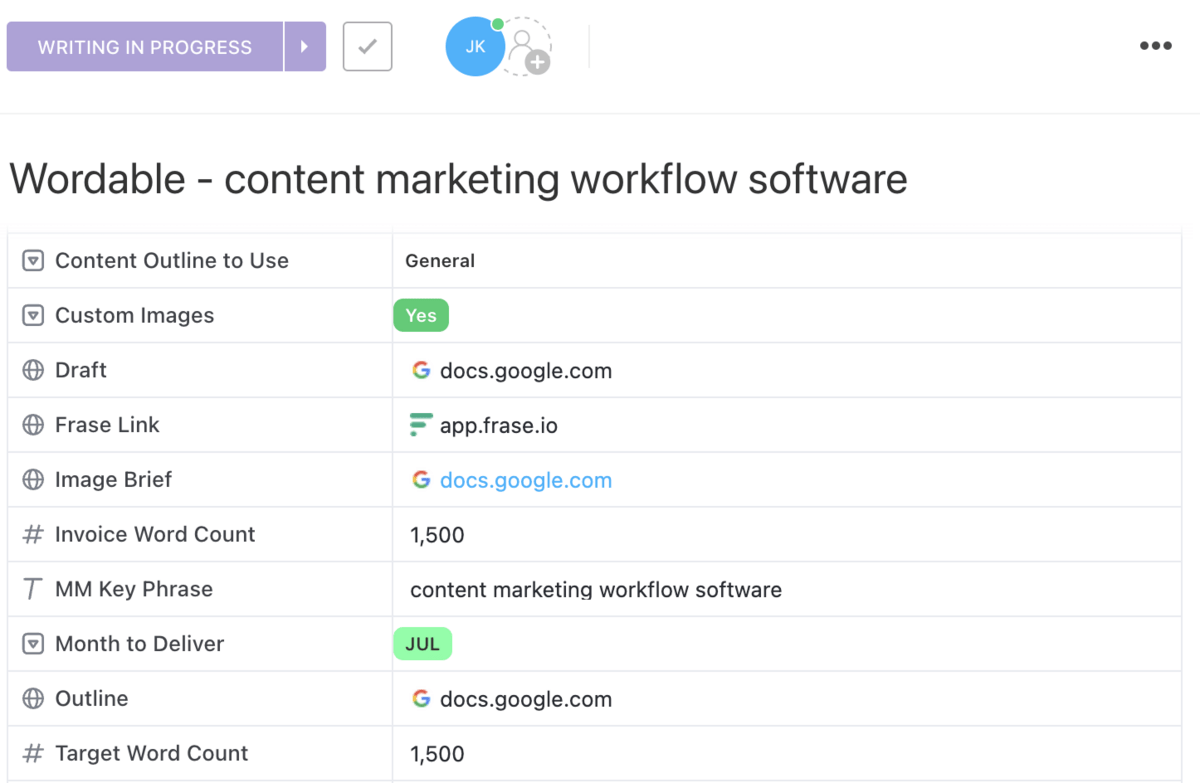Advance the status using the arrow button
This screenshot has height=783, width=1200.
click(305, 47)
